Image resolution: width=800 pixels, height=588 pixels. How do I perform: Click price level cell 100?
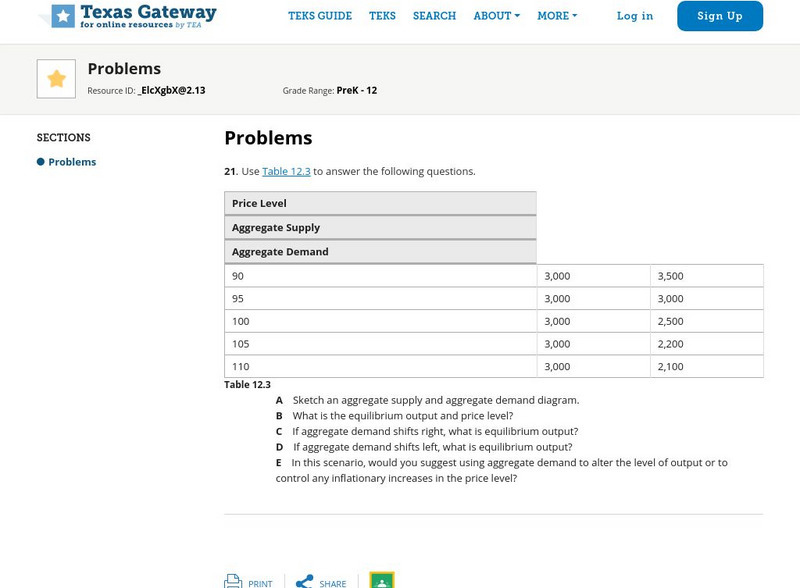click(x=381, y=322)
